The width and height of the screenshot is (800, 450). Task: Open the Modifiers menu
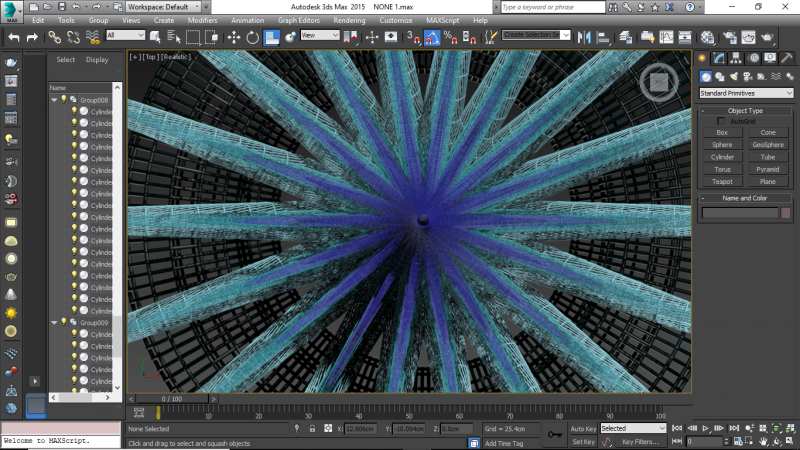(x=203, y=20)
